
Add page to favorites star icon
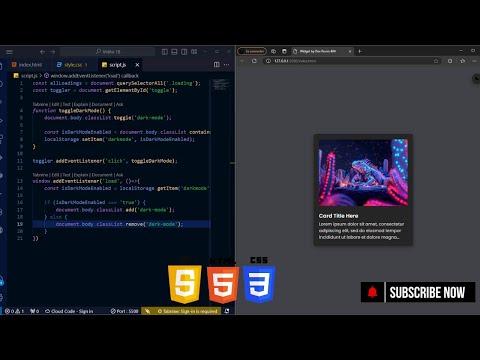436,61
